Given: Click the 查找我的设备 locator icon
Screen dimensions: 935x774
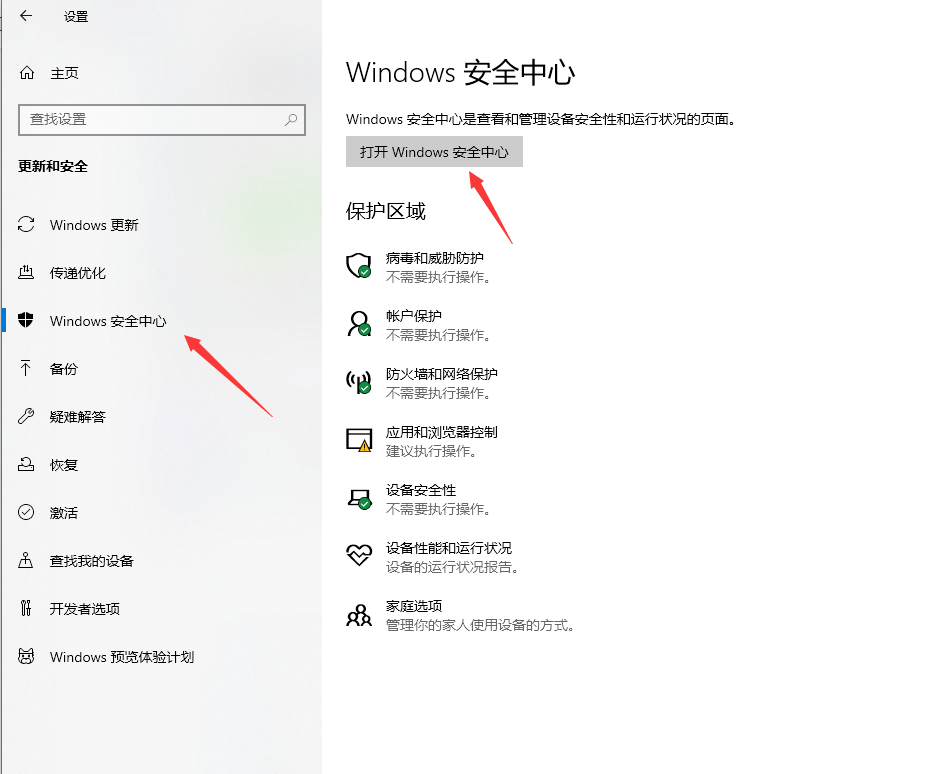Looking at the screenshot, I should [26, 560].
